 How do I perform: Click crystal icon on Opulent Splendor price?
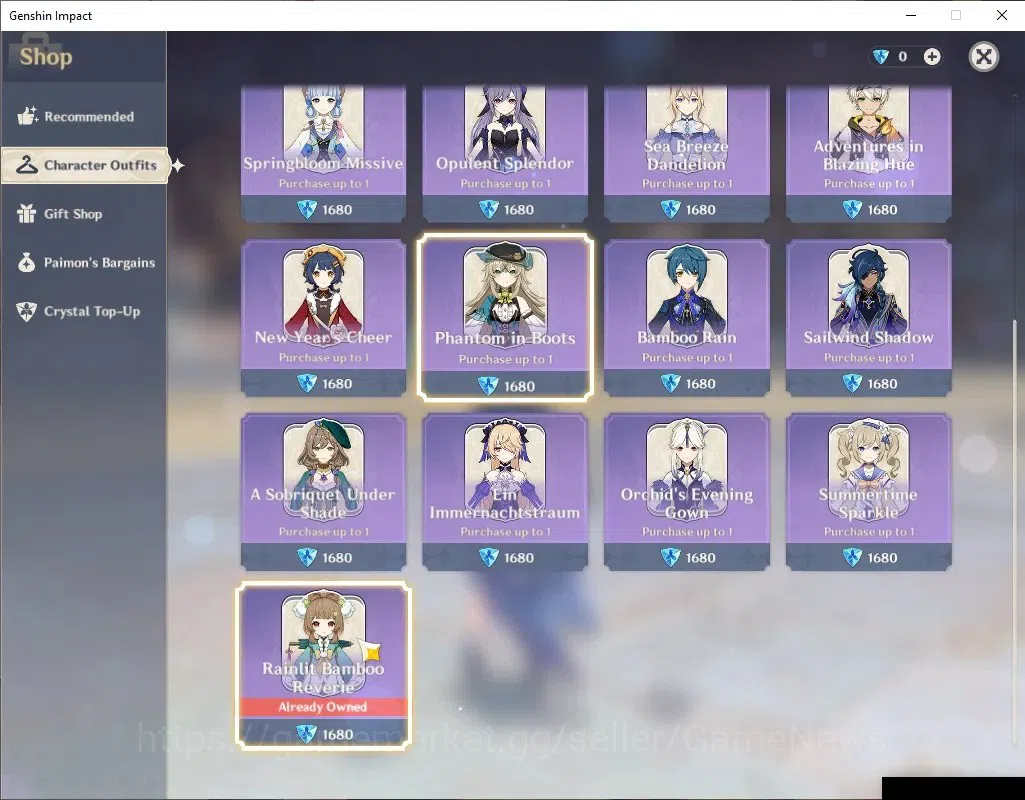click(x=488, y=209)
